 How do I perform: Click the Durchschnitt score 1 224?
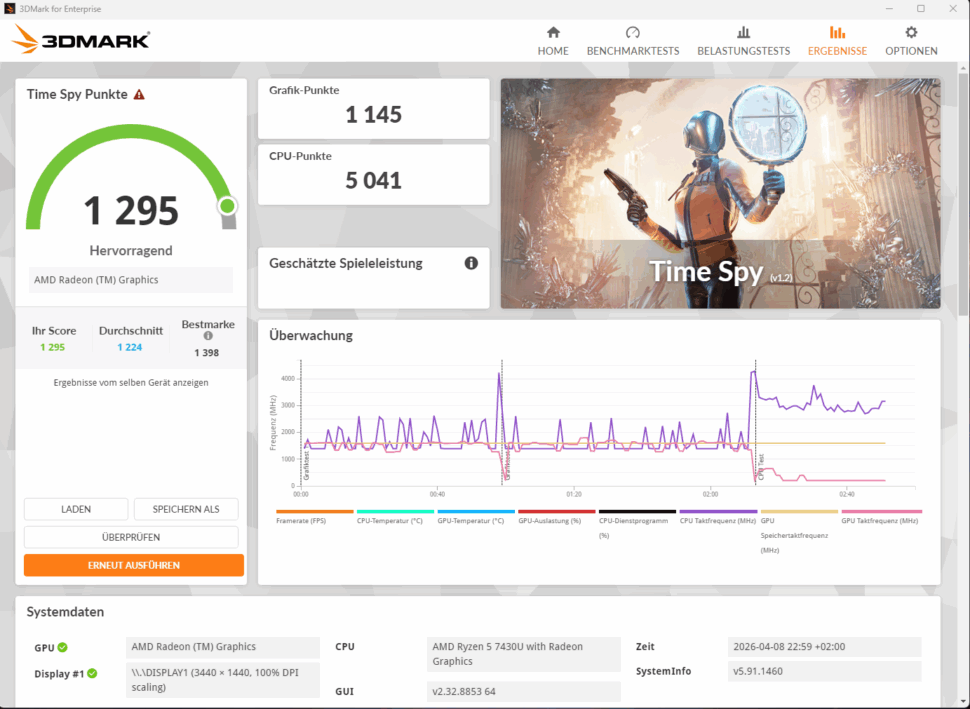(x=130, y=347)
